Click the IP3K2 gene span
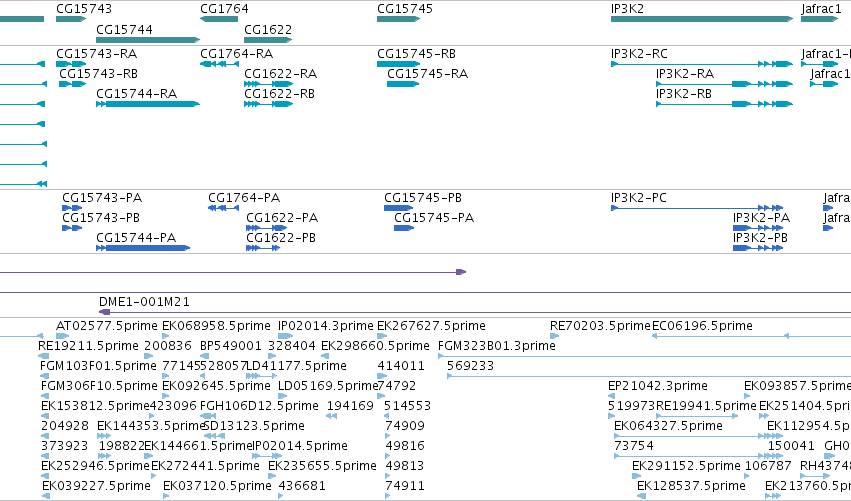Viewport: 851px width, 501px height. point(702,19)
